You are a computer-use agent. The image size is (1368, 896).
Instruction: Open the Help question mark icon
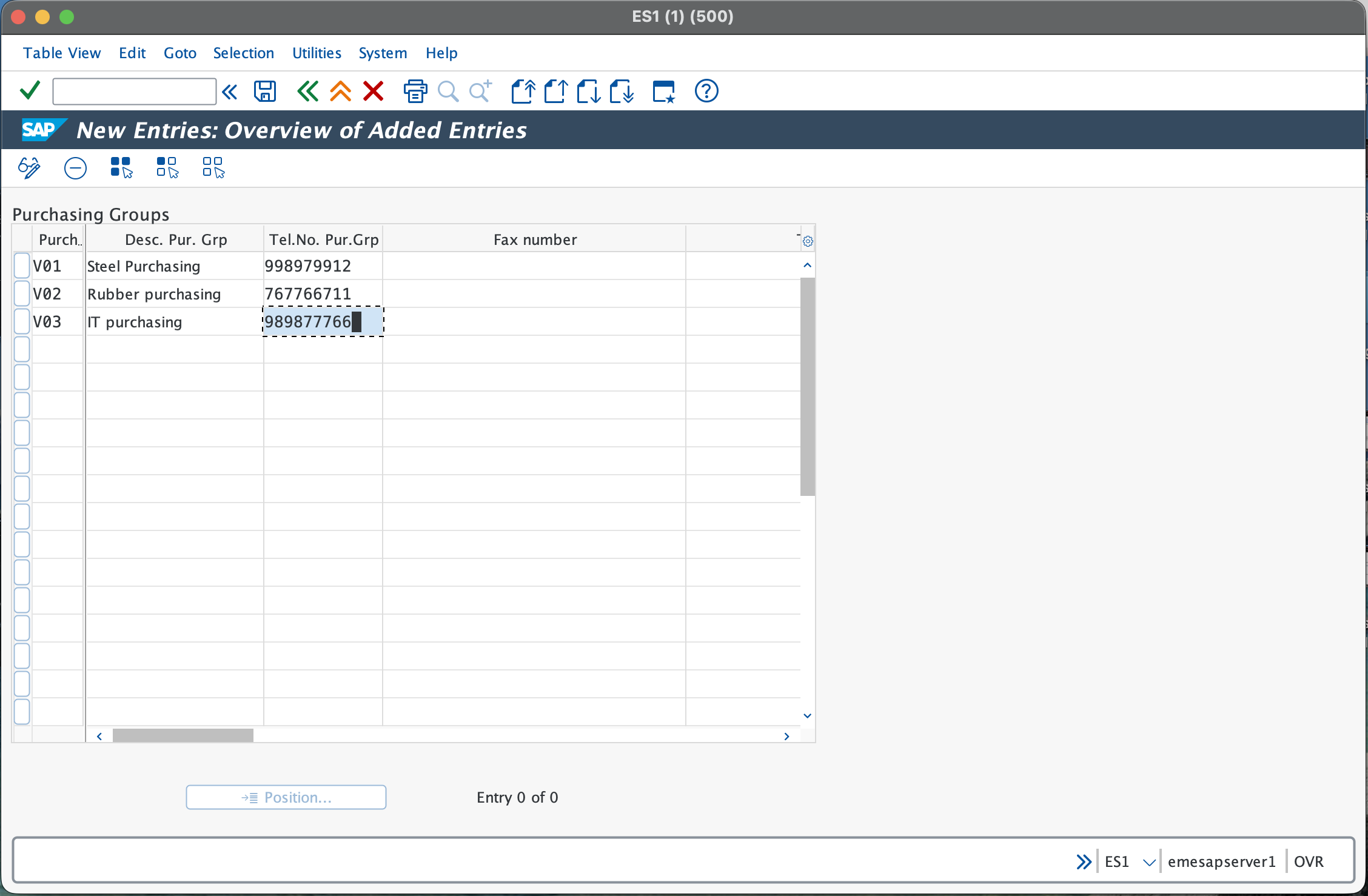(x=706, y=92)
